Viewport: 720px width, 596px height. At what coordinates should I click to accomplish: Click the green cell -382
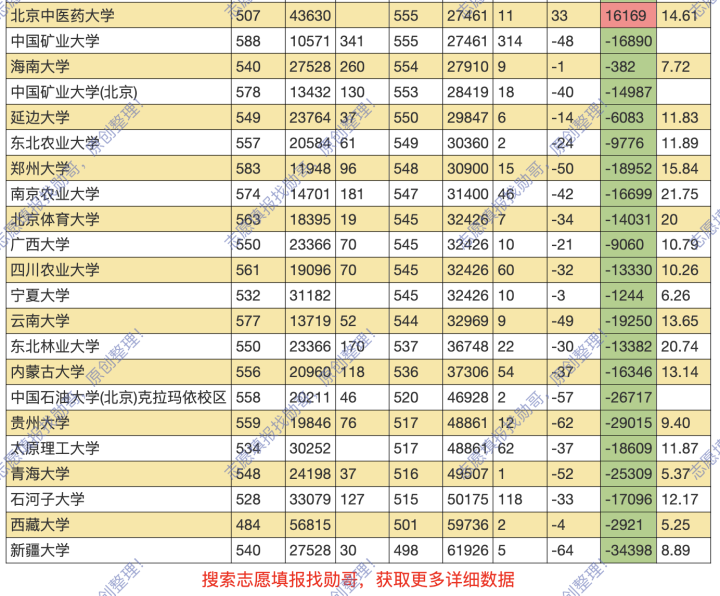(x=628, y=66)
